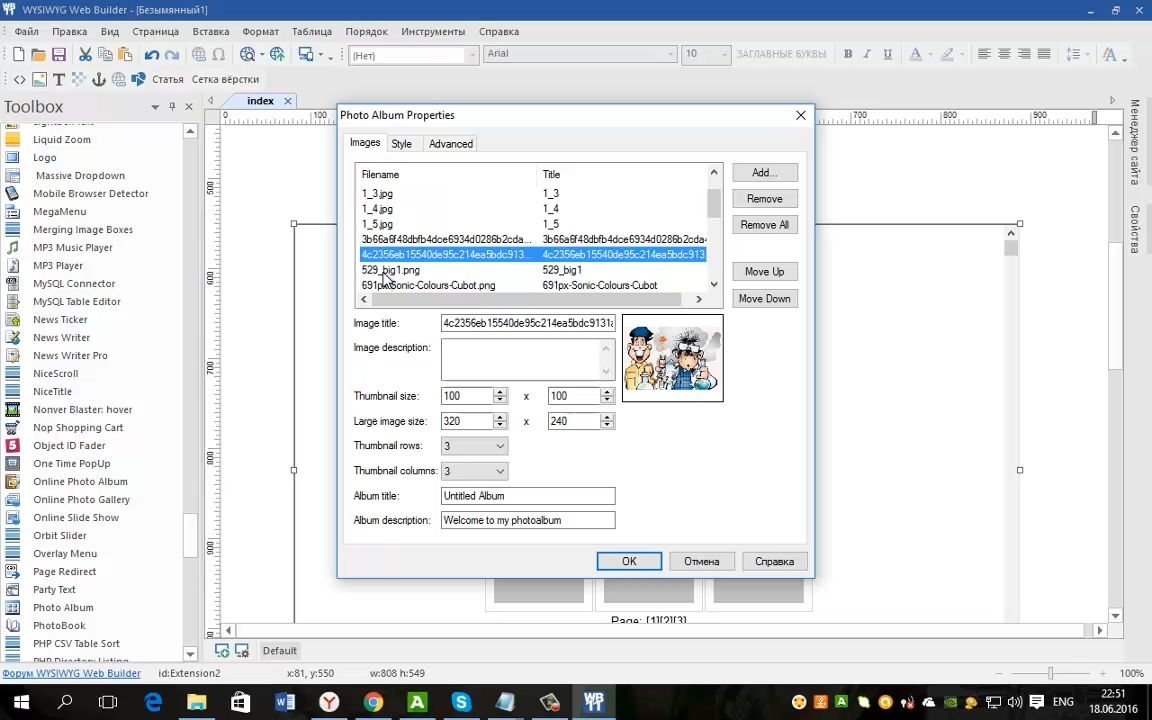The width and height of the screenshot is (1152, 720).
Task: Insert HTML code with angle brackets icon
Action: tap(20, 79)
